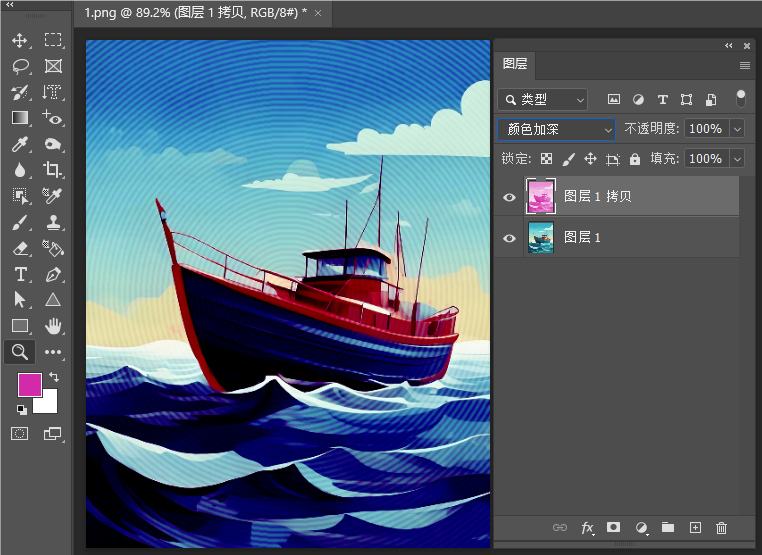Choose the Eraser tool
The image size is (762, 555).
(x=20, y=249)
